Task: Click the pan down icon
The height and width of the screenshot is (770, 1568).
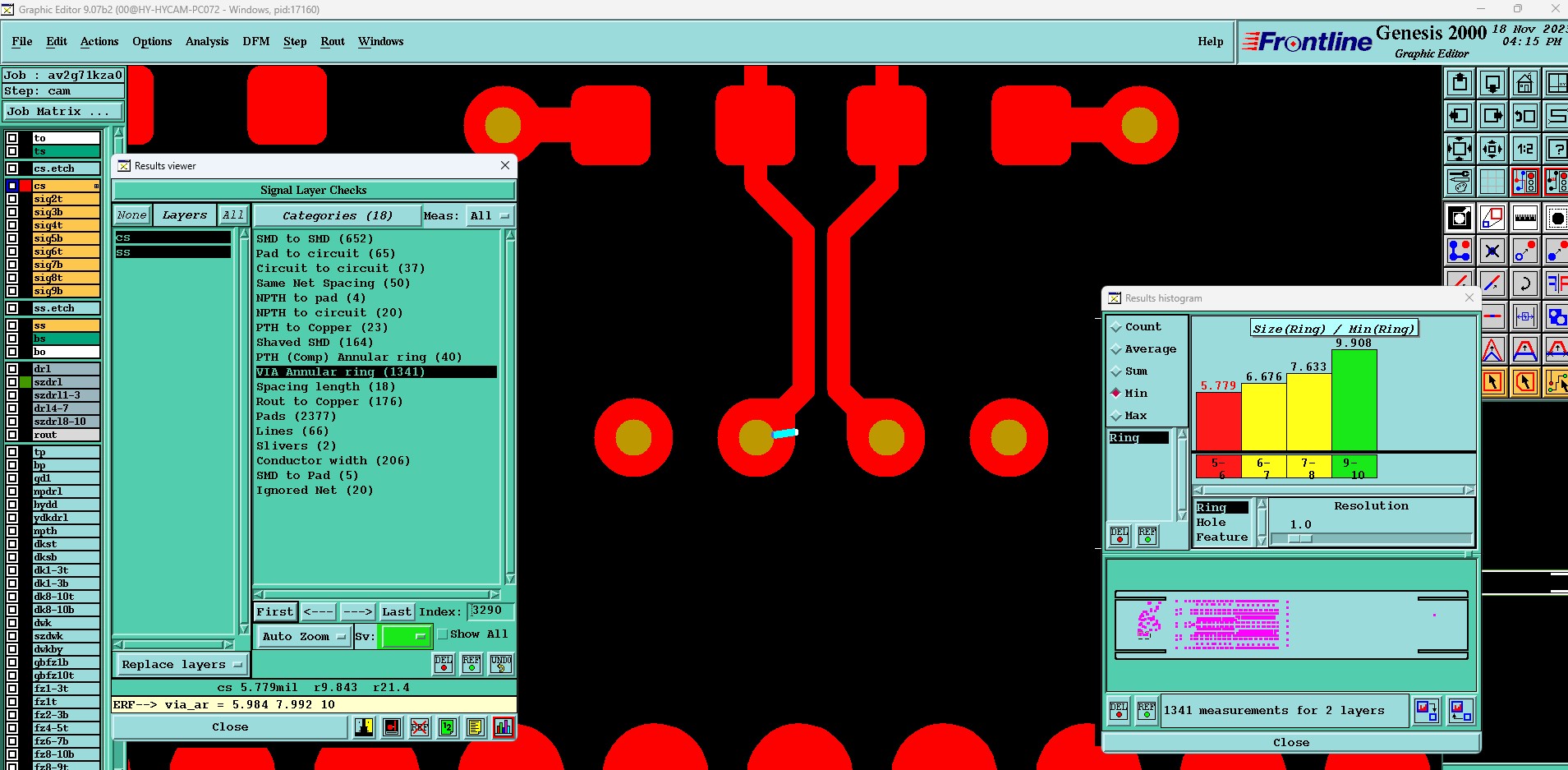Action: [1492, 83]
